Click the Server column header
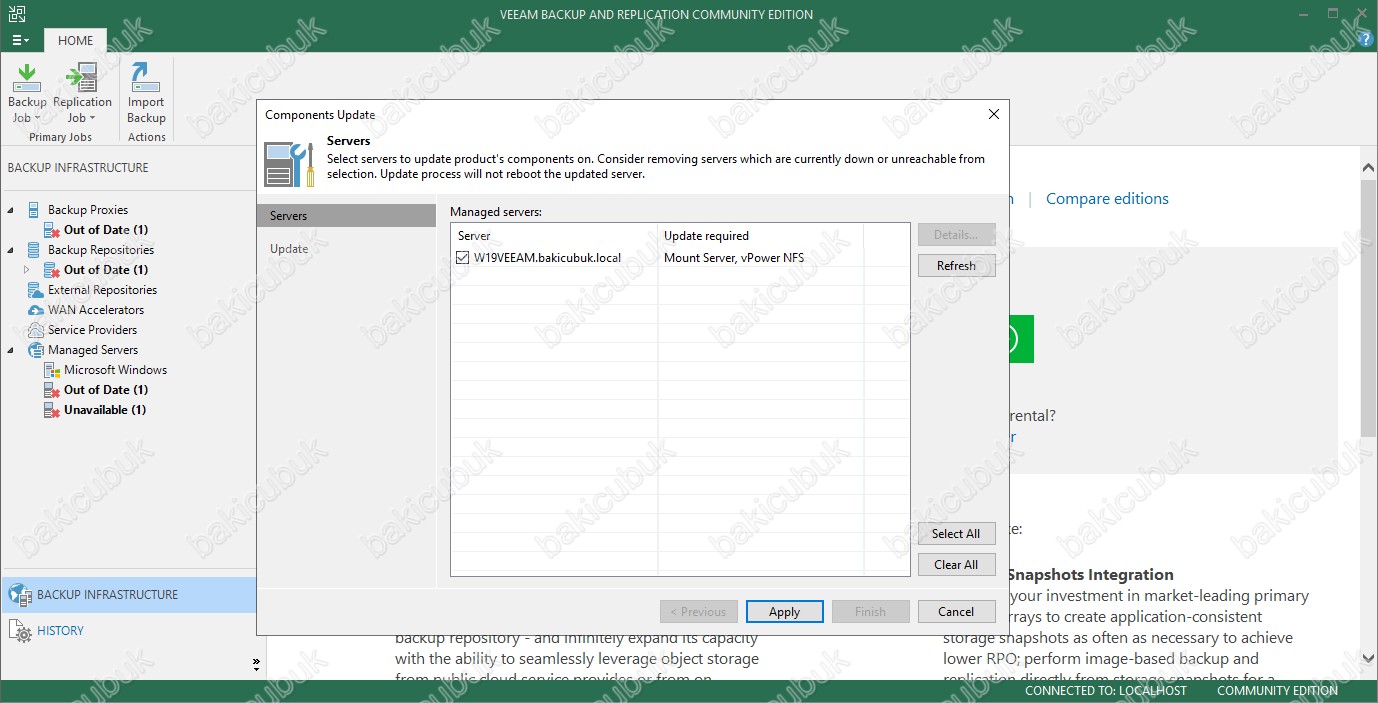The height and width of the screenshot is (703, 1378). tap(554, 236)
